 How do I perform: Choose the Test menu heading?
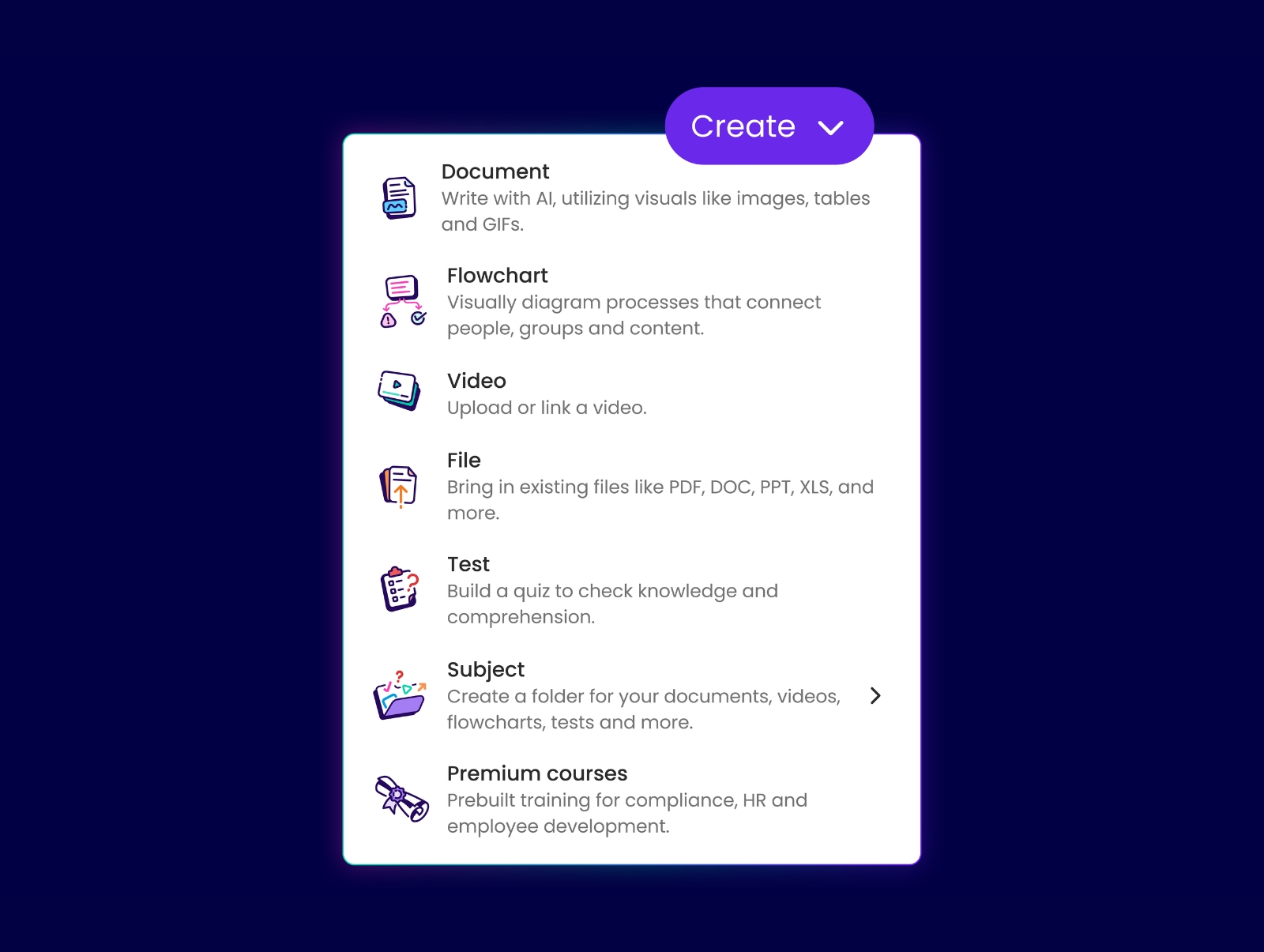(x=468, y=564)
